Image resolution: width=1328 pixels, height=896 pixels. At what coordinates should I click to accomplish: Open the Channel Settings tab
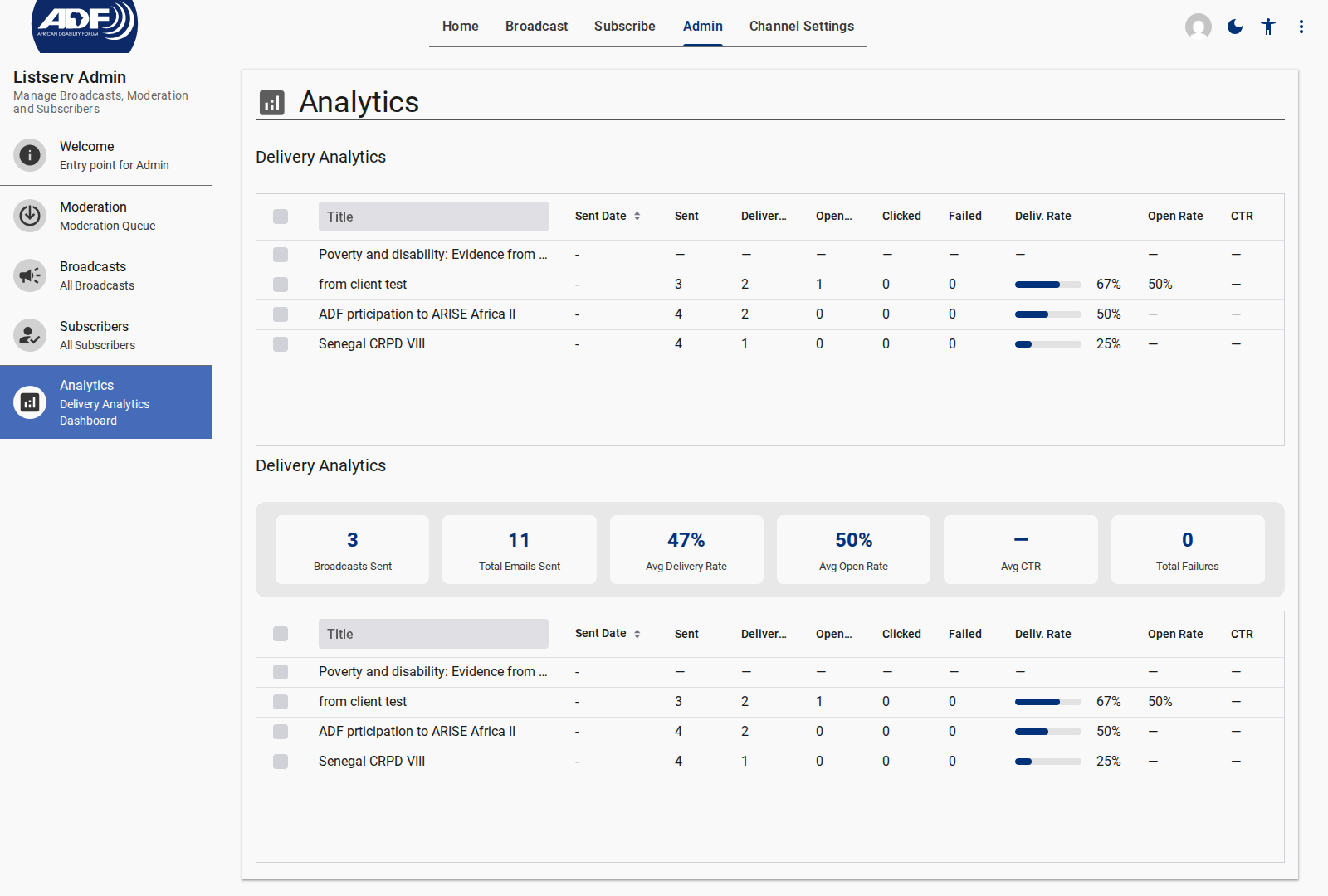(x=802, y=27)
